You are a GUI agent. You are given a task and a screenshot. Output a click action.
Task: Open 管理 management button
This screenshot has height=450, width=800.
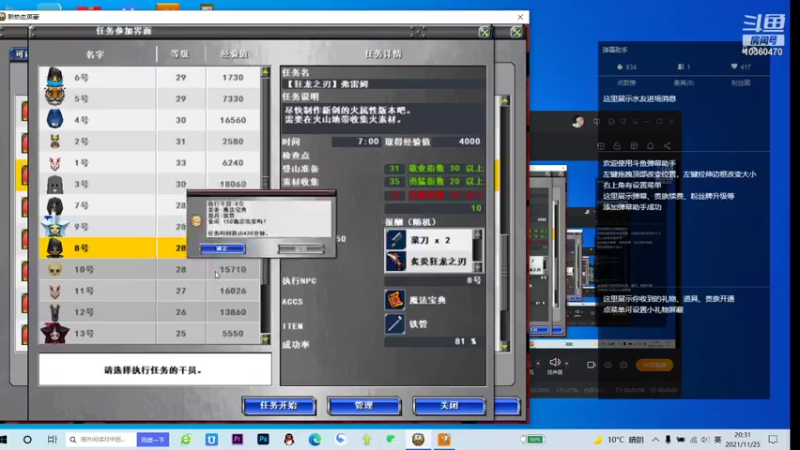click(364, 406)
